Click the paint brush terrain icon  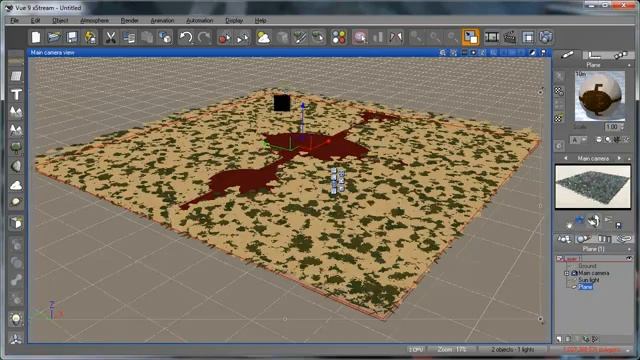click(x=300, y=38)
